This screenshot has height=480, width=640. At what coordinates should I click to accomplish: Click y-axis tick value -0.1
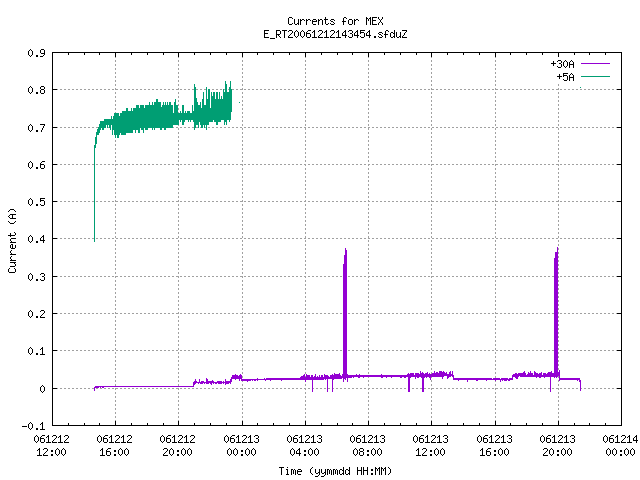pyautogui.click(x=34, y=426)
